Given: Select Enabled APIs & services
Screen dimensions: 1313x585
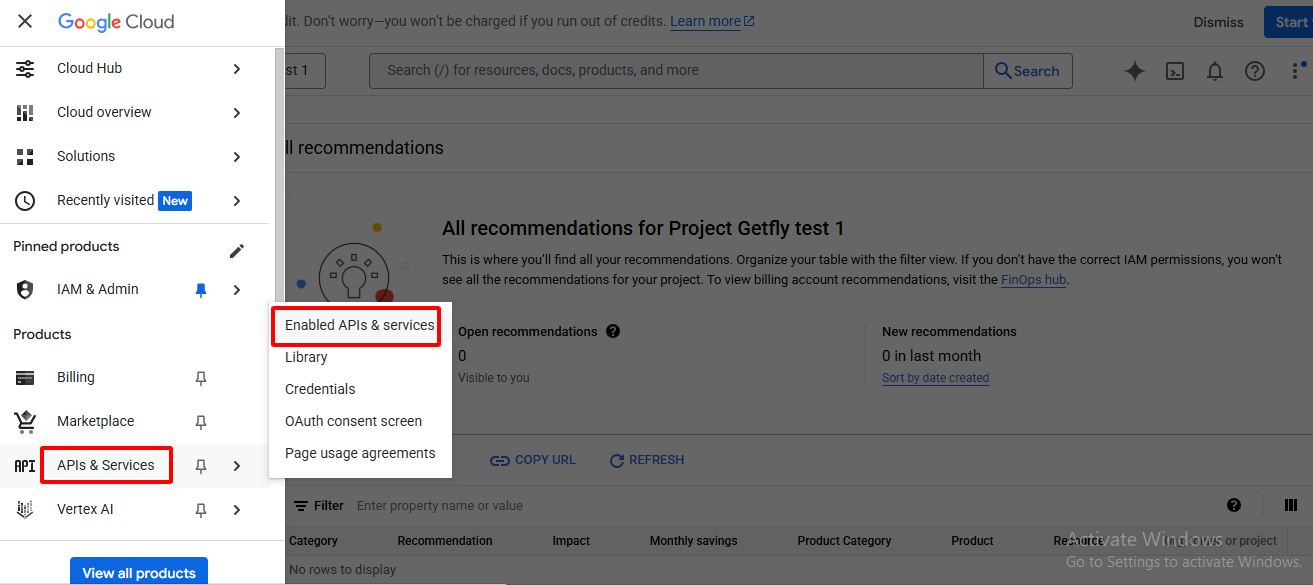Looking at the screenshot, I should point(359,325).
